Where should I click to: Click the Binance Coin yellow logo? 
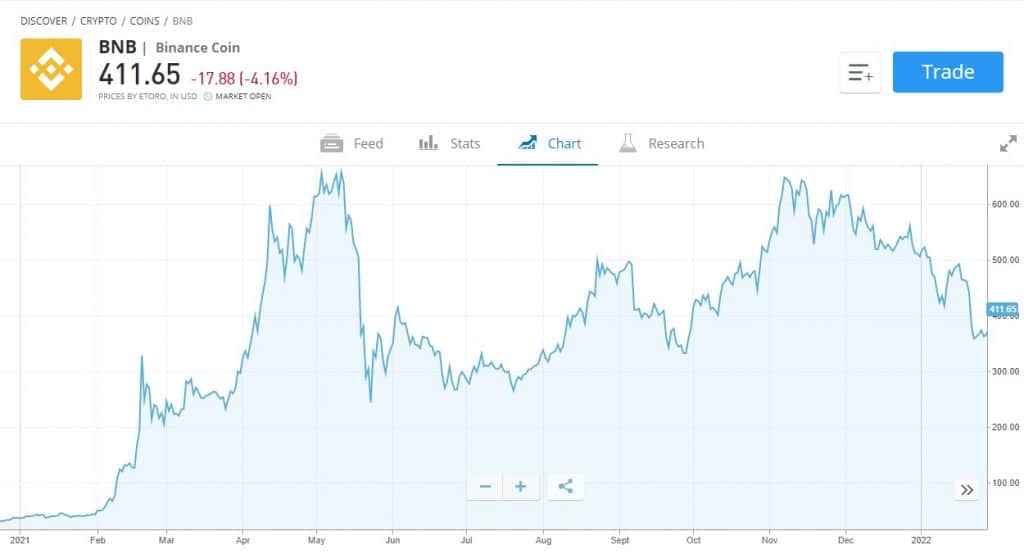(51, 69)
